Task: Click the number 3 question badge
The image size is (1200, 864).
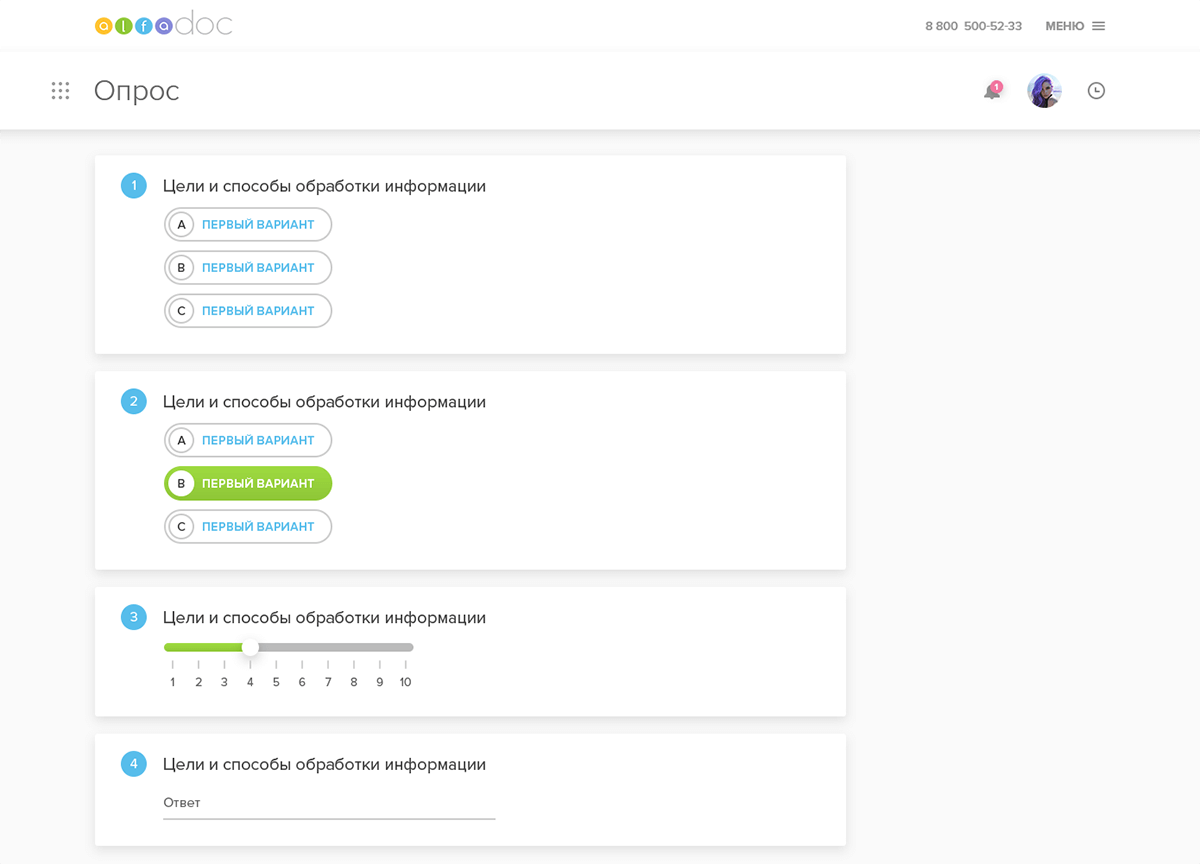Action: 134,618
